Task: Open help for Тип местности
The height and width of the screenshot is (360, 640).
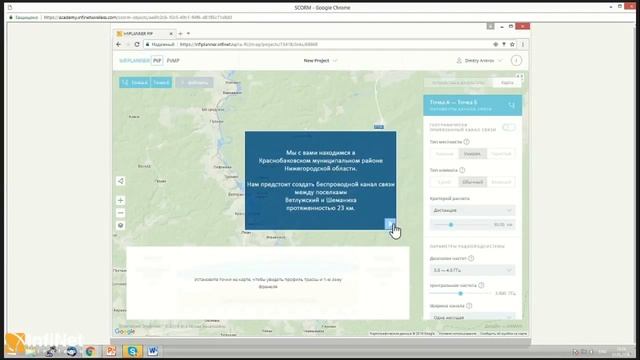Action: coord(467,142)
